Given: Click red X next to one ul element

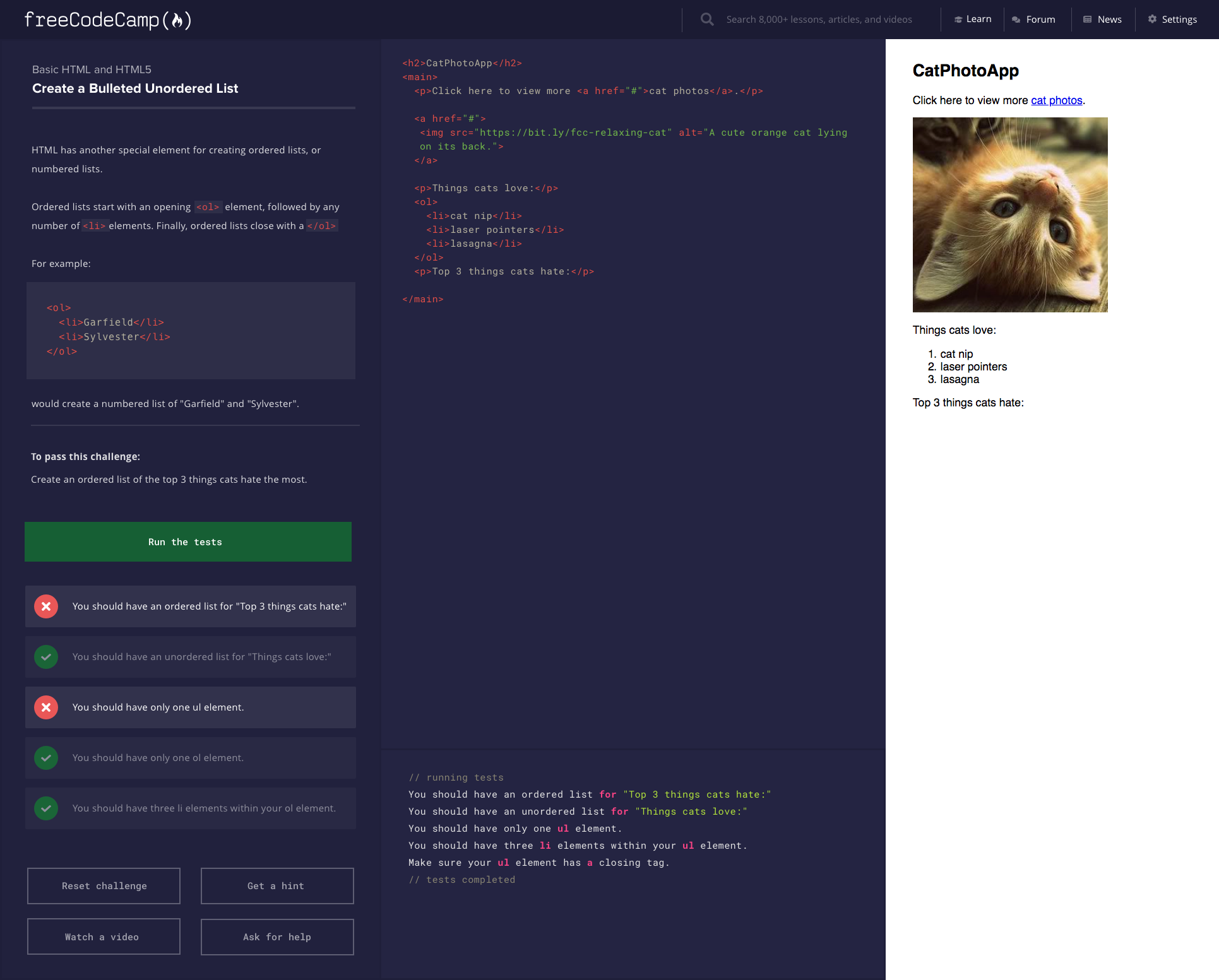Looking at the screenshot, I should [x=46, y=707].
